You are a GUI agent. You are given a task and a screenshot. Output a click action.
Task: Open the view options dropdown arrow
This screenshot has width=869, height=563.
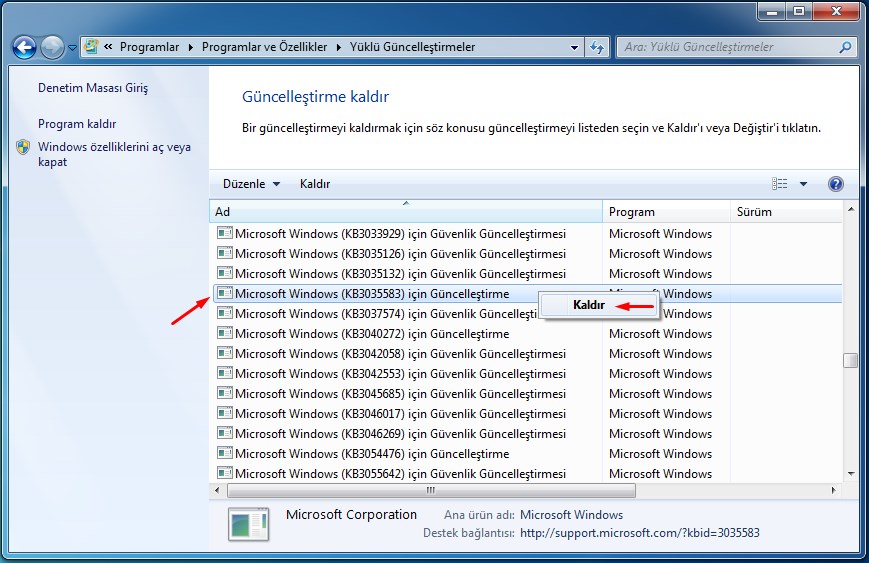coord(803,184)
